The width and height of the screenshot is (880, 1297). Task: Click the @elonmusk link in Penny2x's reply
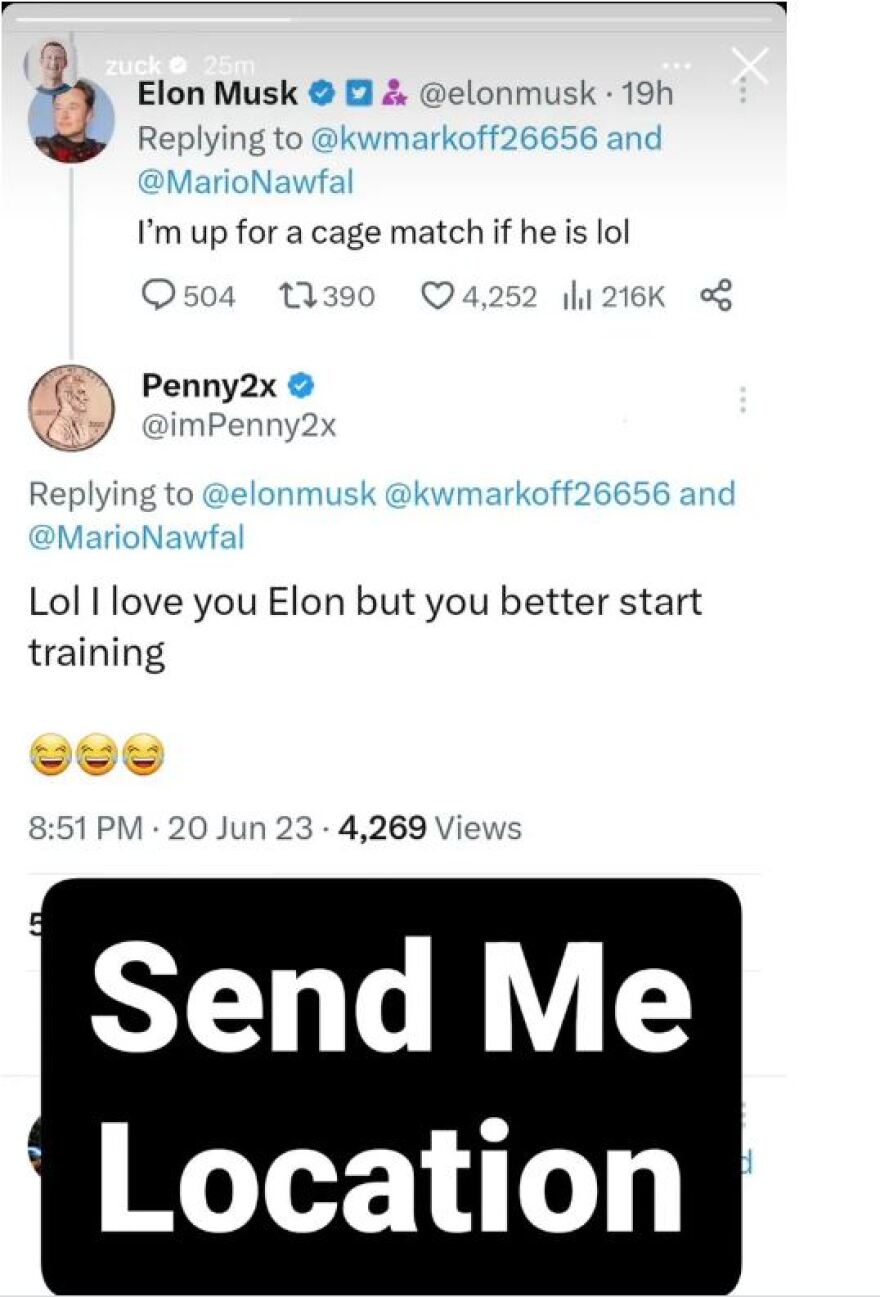[289, 494]
